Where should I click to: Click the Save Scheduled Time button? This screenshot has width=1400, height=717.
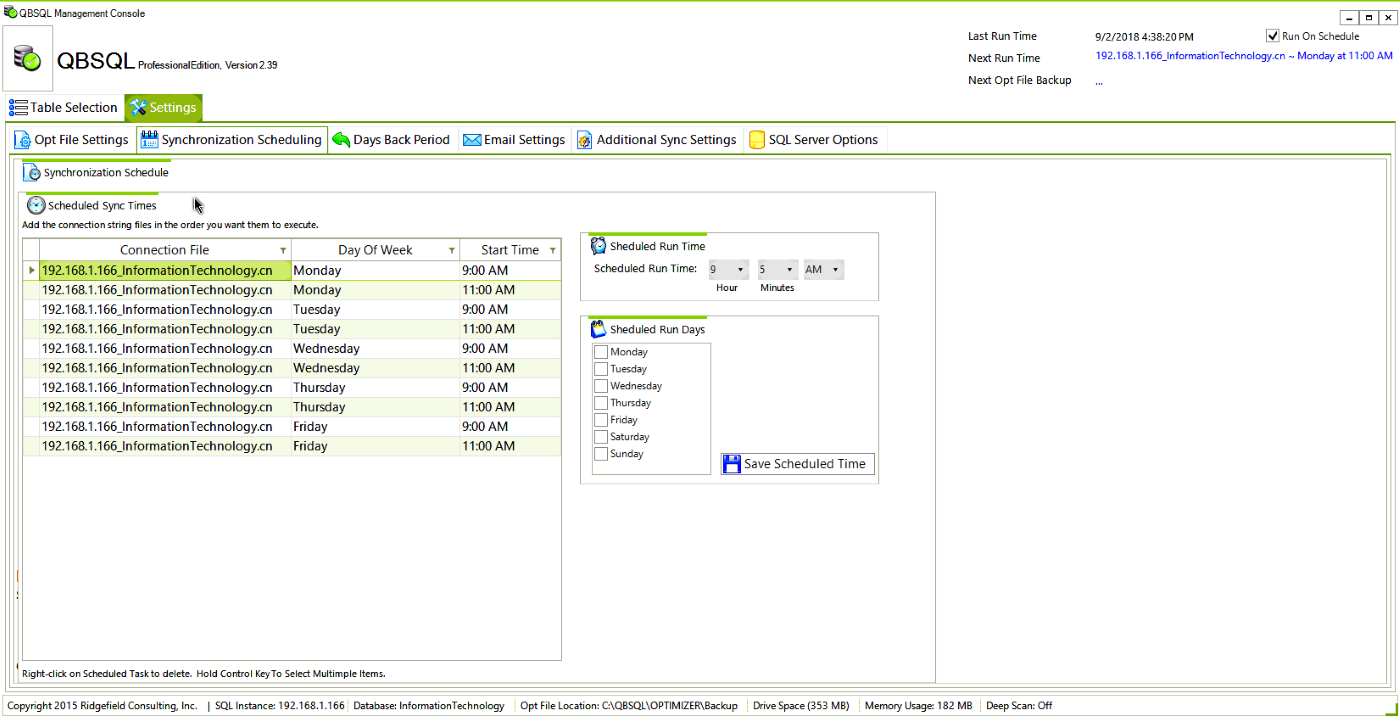click(797, 464)
